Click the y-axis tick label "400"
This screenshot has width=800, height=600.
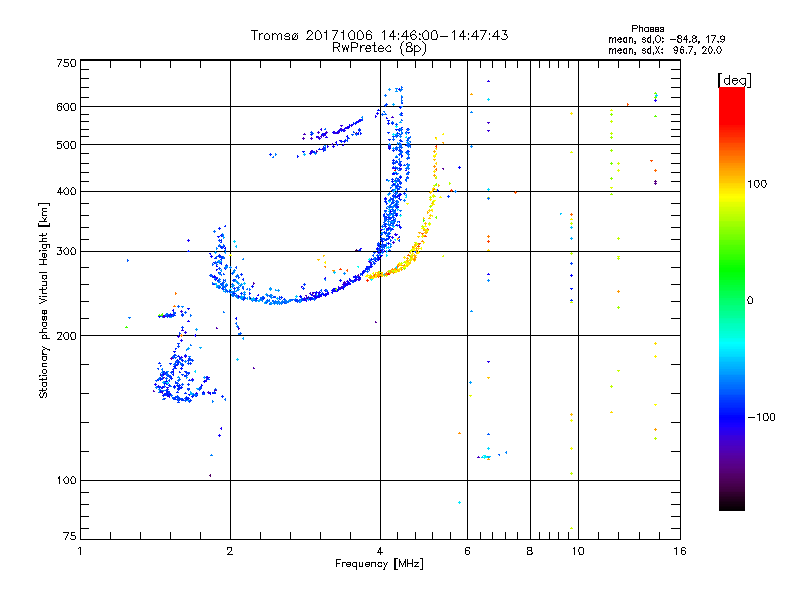point(66,191)
